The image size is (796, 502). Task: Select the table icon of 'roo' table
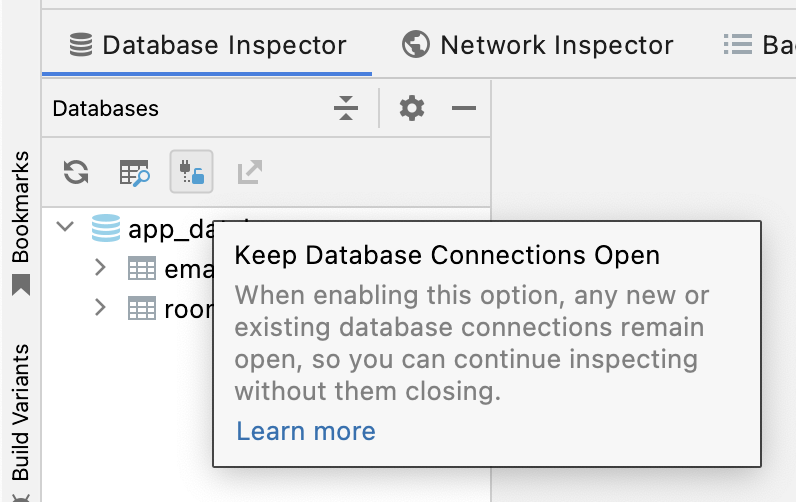coord(142,308)
